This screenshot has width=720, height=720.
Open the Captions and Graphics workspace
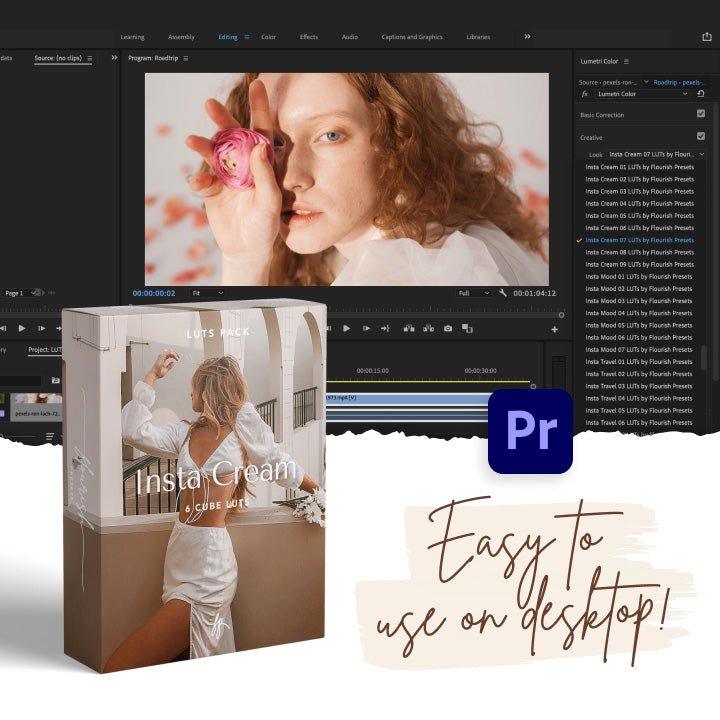tap(411, 37)
